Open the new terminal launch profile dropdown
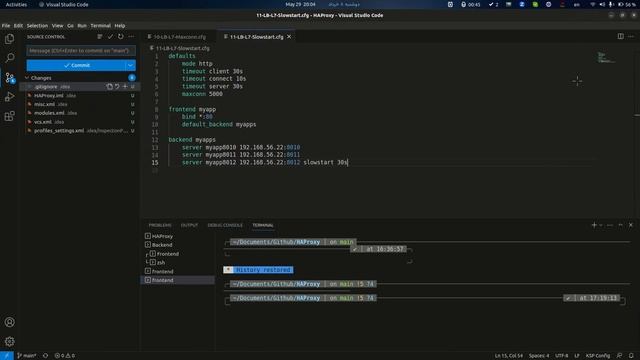The width and height of the screenshot is (640, 360). tap(601, 225)
